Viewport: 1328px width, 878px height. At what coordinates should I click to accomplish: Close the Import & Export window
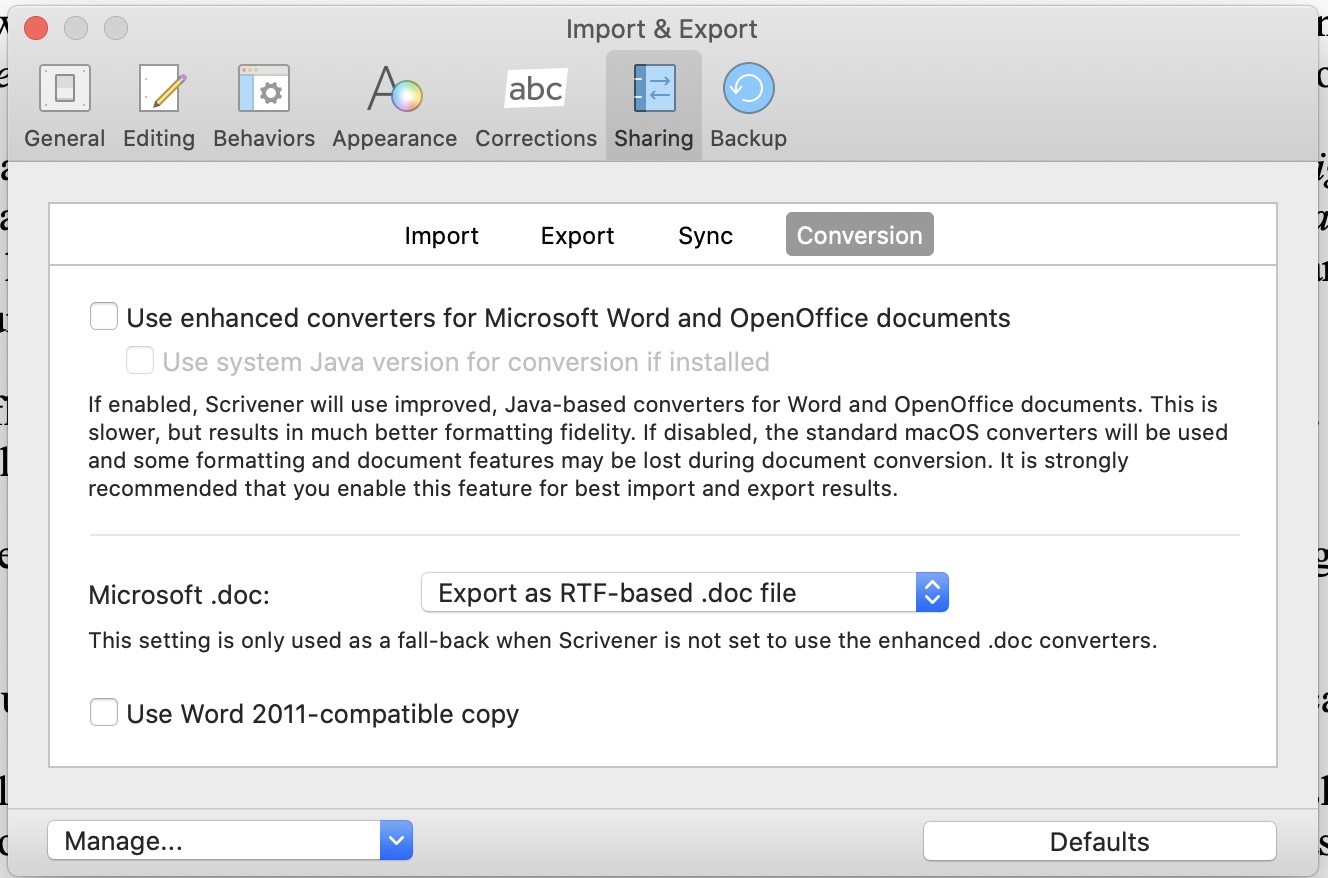point(36,28)
